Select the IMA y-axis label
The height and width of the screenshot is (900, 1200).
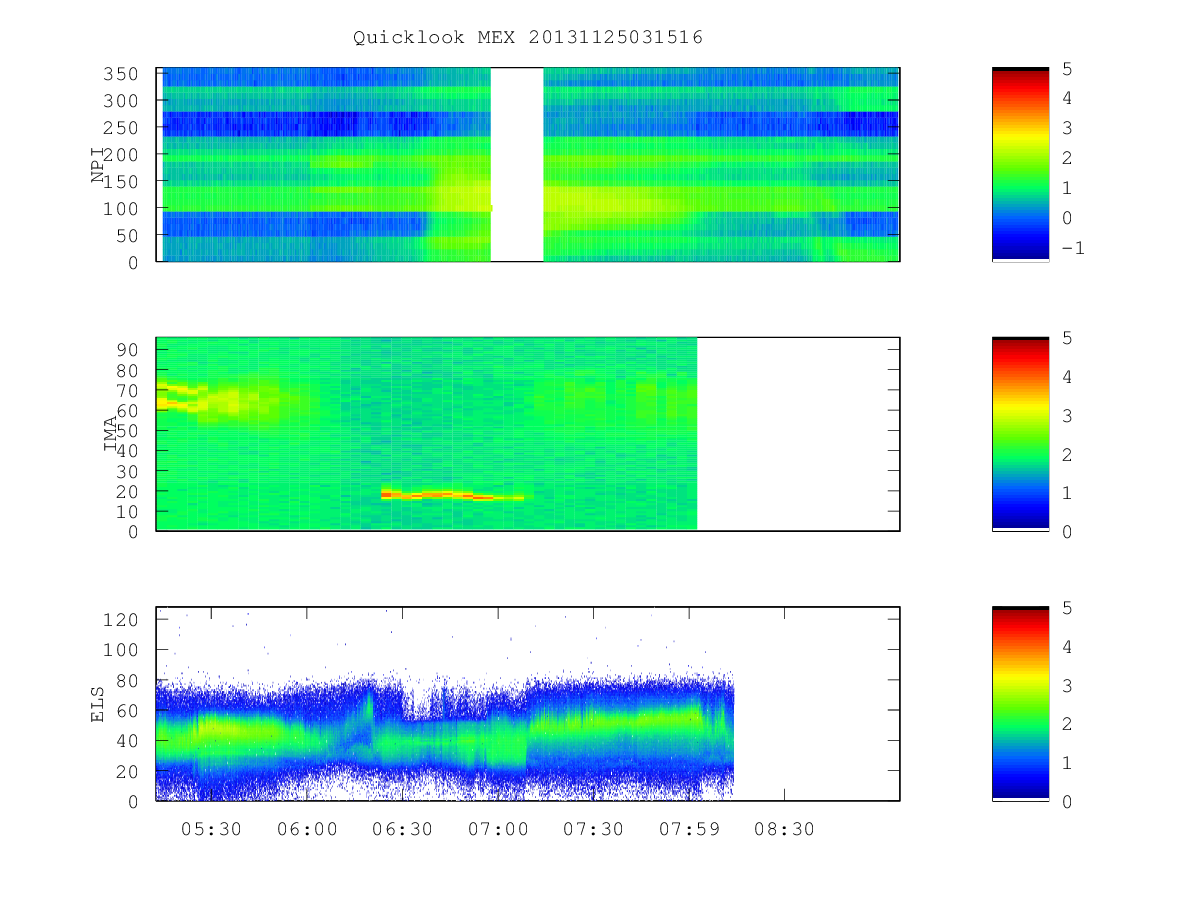coord(111,434)
